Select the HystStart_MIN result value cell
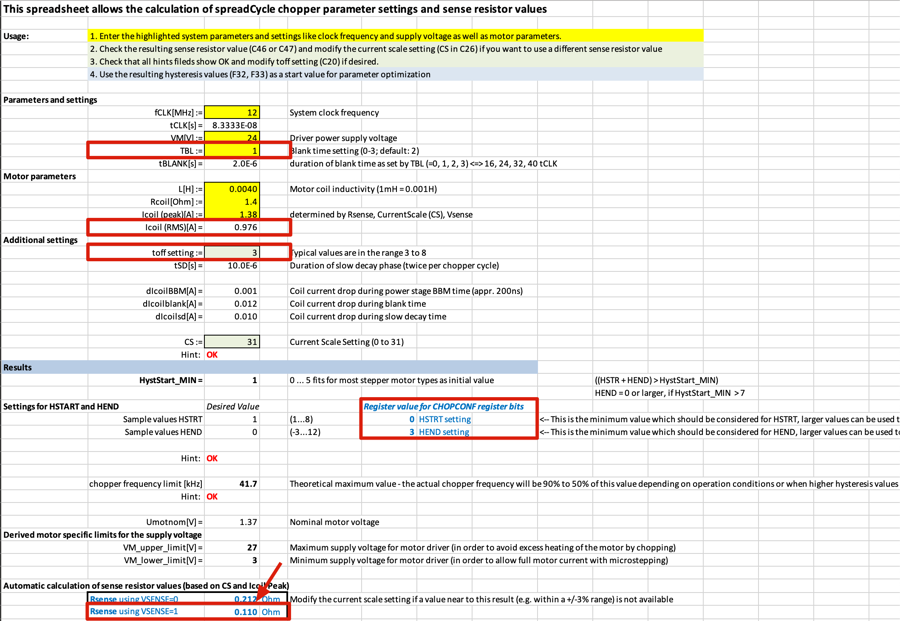The height and width of the screenshot is (621, 900). pos(232,381)
